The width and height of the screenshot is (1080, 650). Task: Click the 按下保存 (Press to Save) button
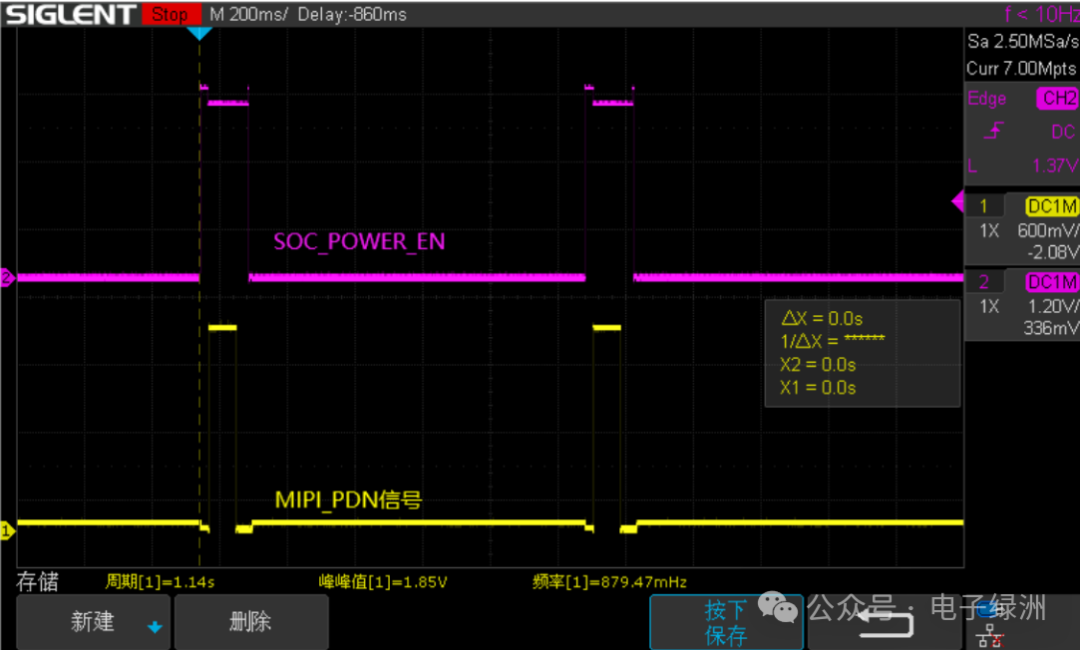click(726, 622)
